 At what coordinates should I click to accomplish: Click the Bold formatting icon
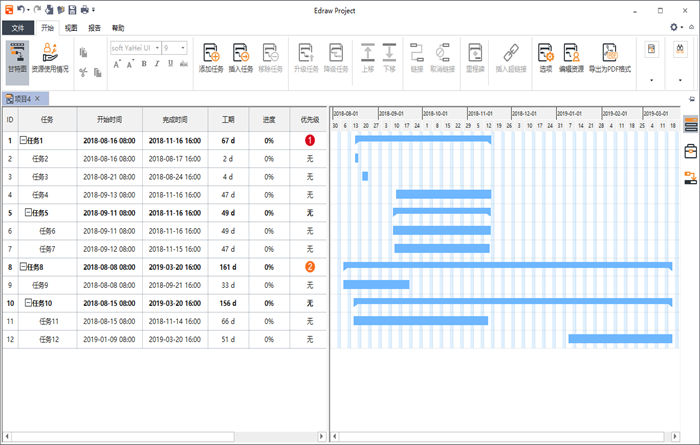click(144, 64)
